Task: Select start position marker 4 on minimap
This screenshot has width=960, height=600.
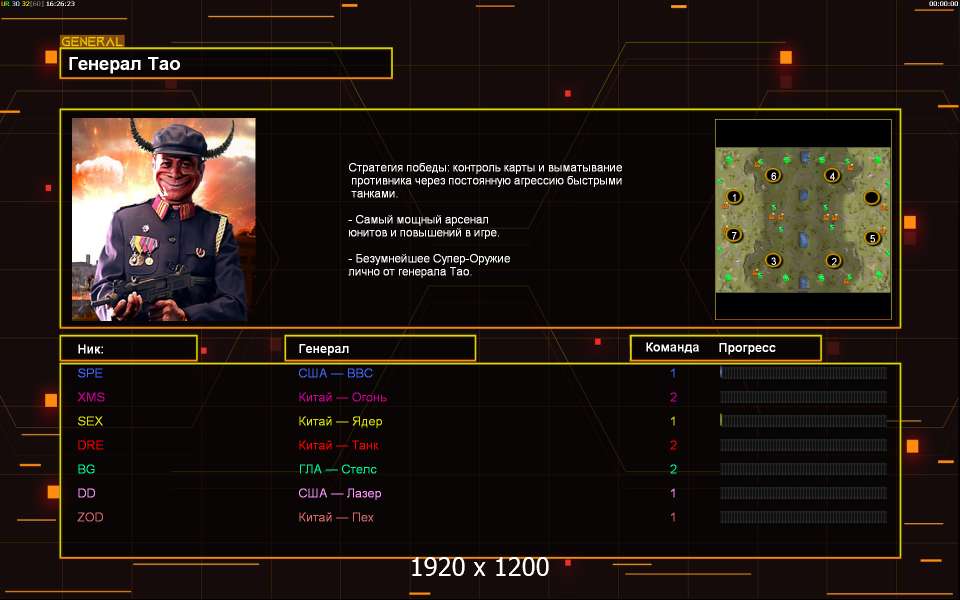Action: (831, 176)
